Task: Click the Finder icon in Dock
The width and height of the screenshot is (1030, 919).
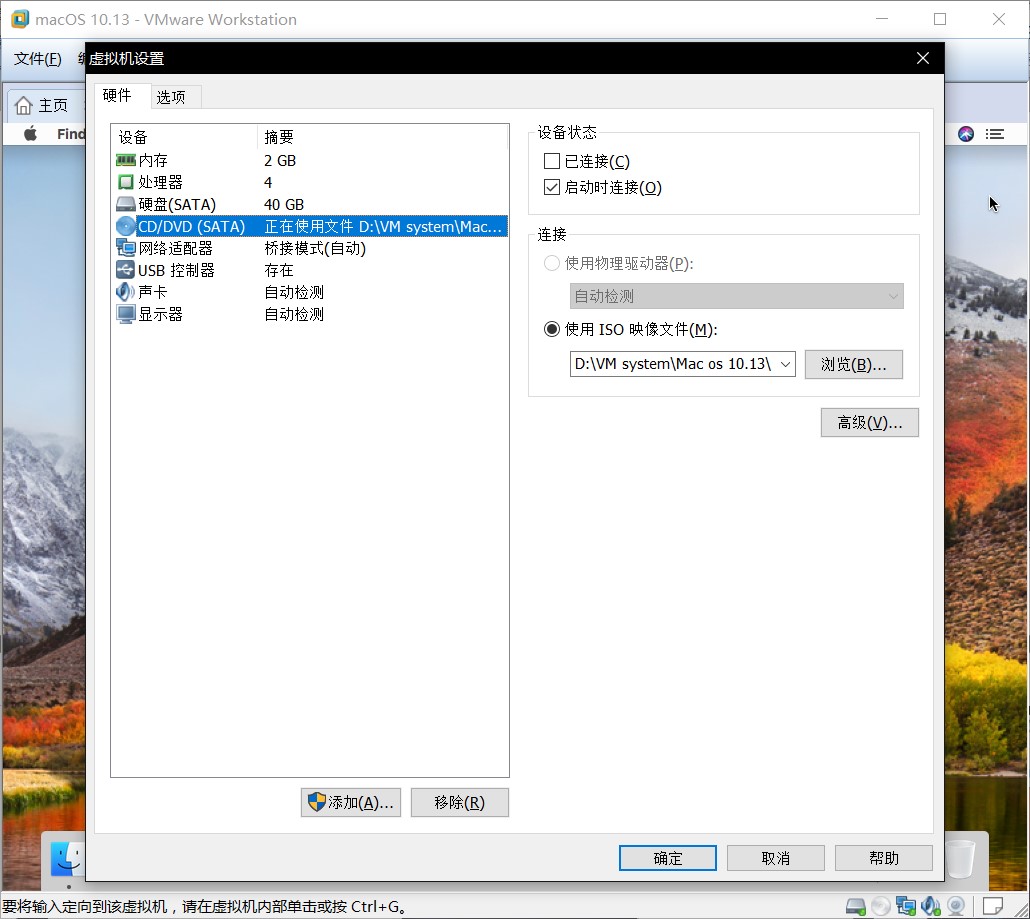Action: pos(67,859)
